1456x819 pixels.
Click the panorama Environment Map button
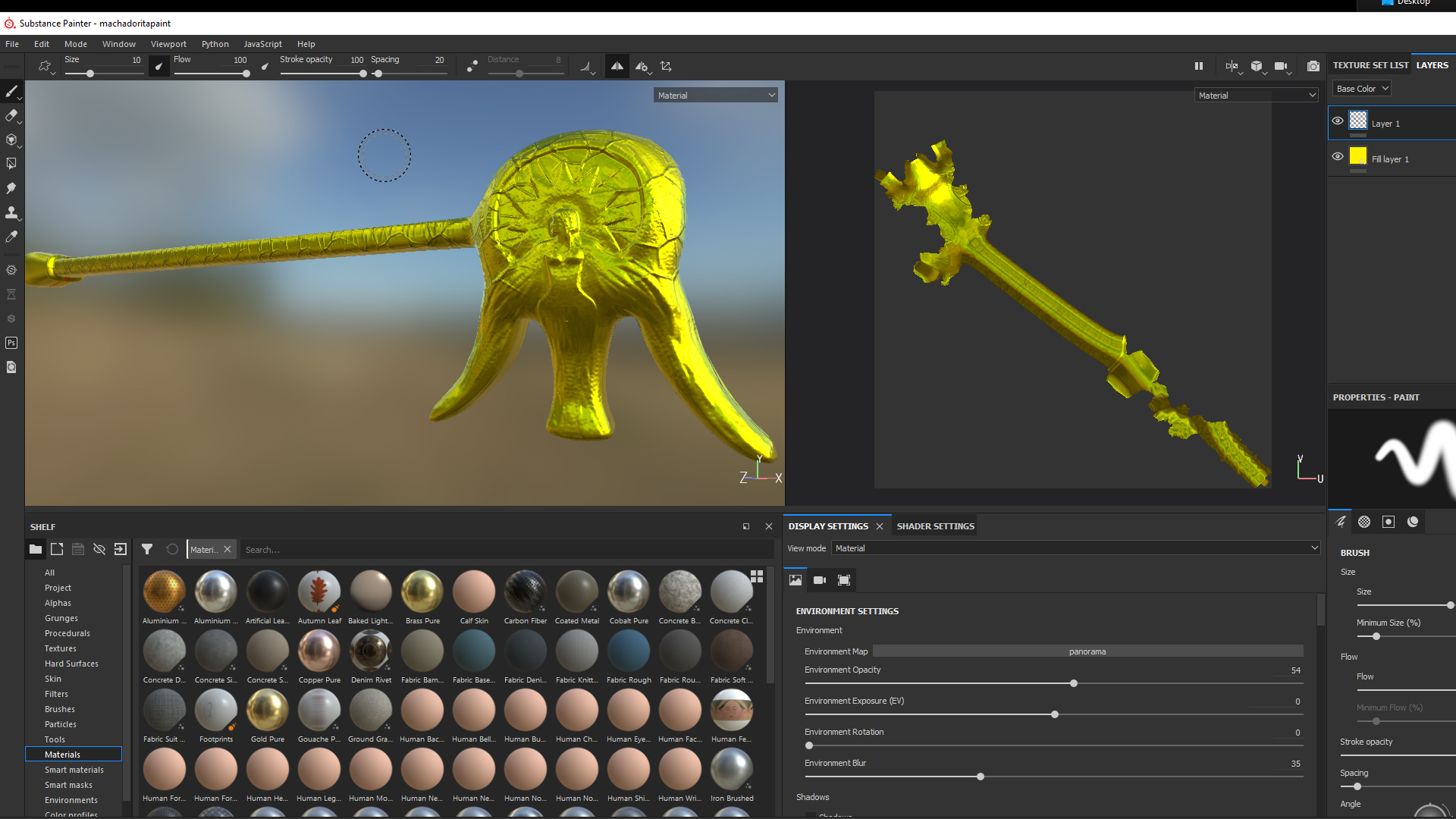[x=1087, y=651]
